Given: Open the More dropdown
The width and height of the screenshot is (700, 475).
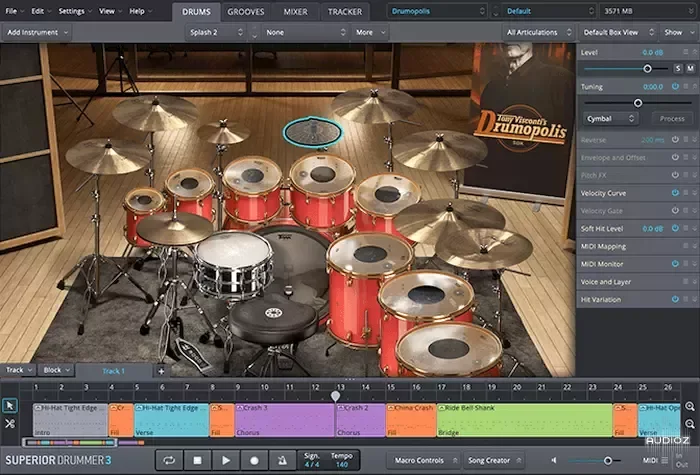Looking at the screenshot, I should 370,32.
